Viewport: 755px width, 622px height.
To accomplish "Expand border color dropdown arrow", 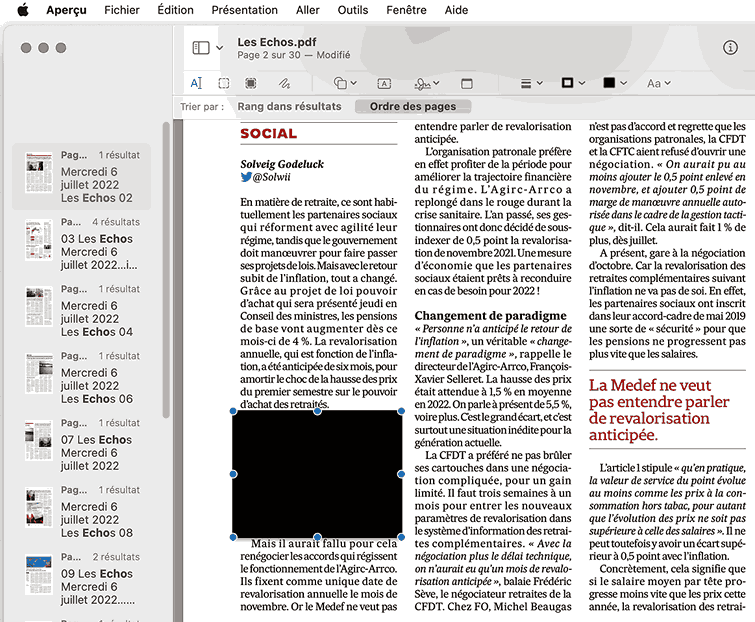I will [582, 83].
